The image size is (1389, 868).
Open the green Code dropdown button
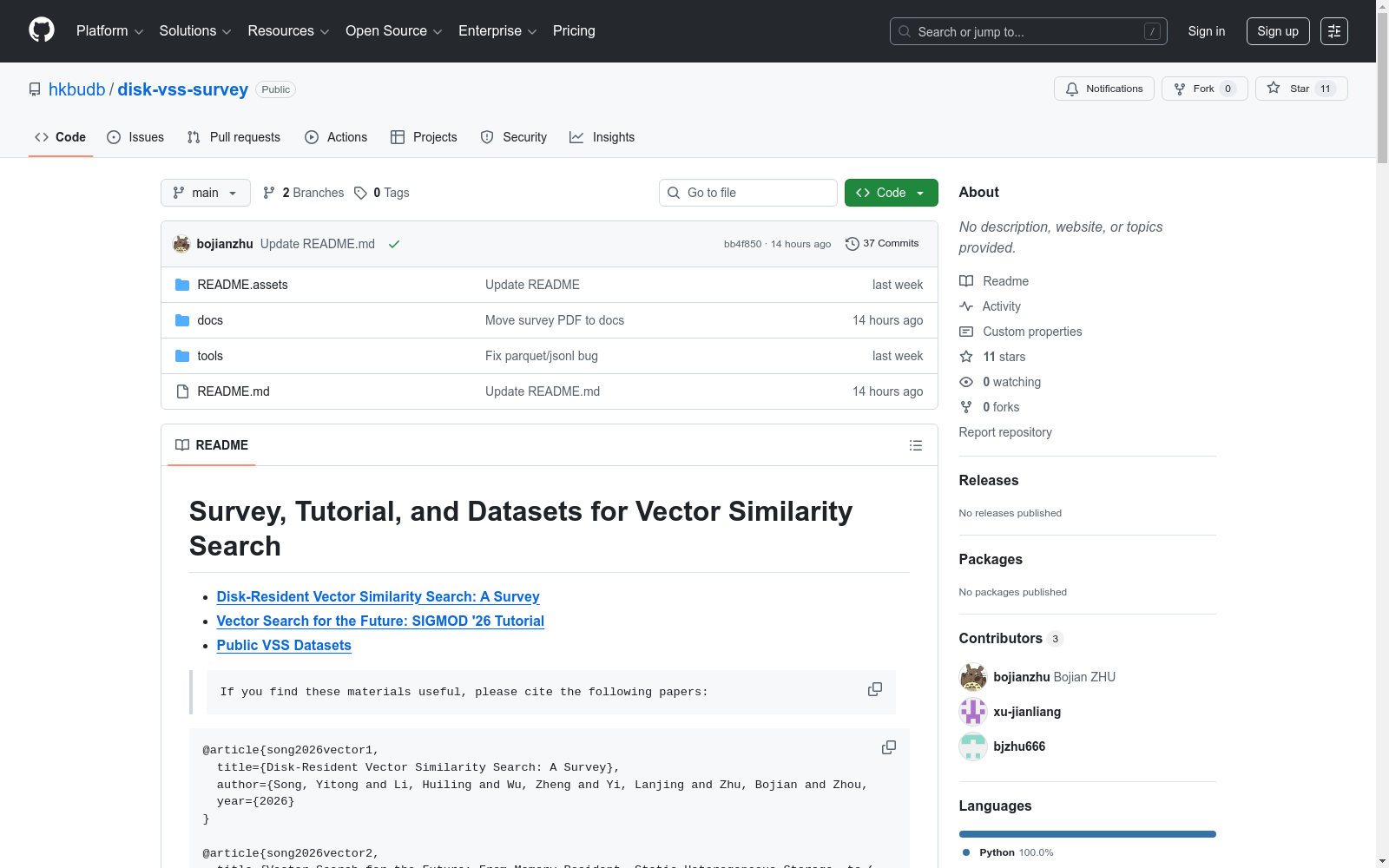892,193
